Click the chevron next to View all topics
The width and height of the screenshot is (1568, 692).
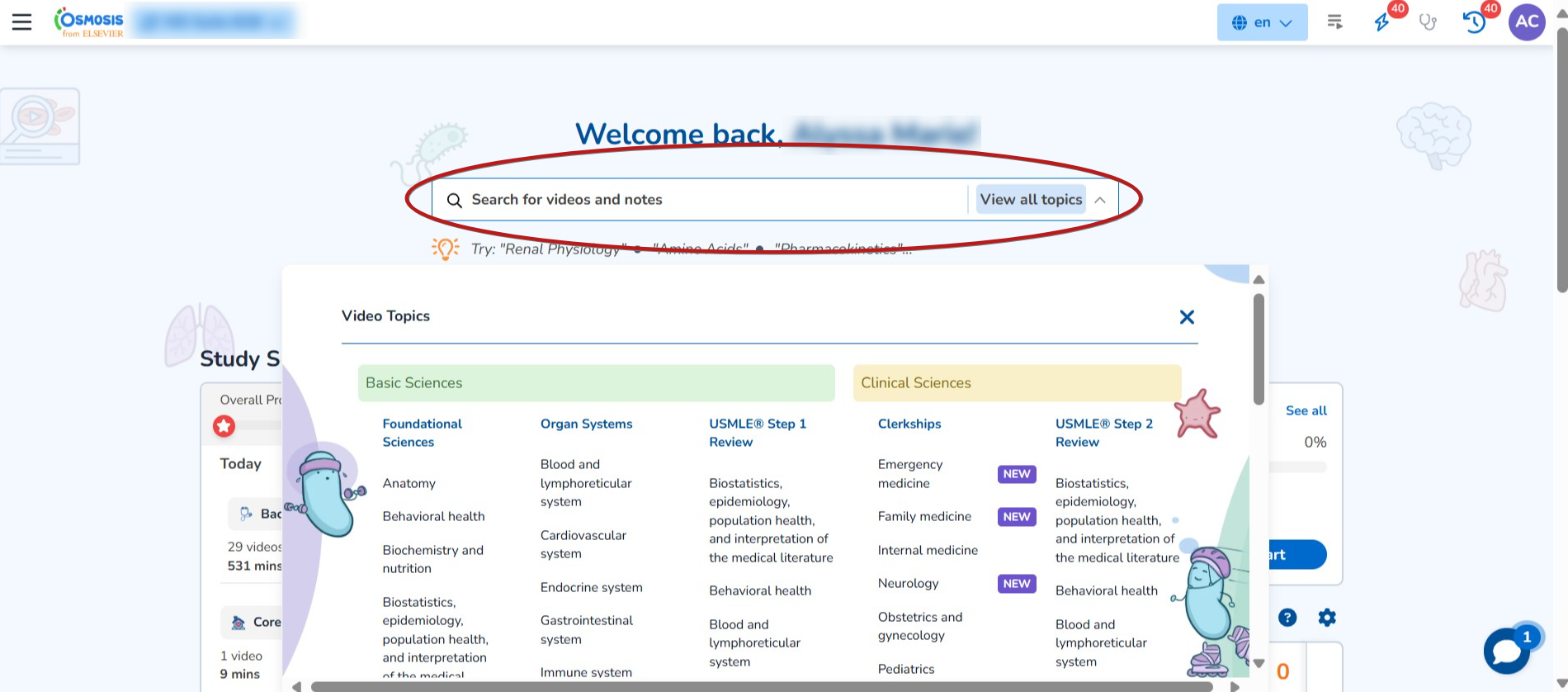pyautogui.click(x=1100, y=200)
